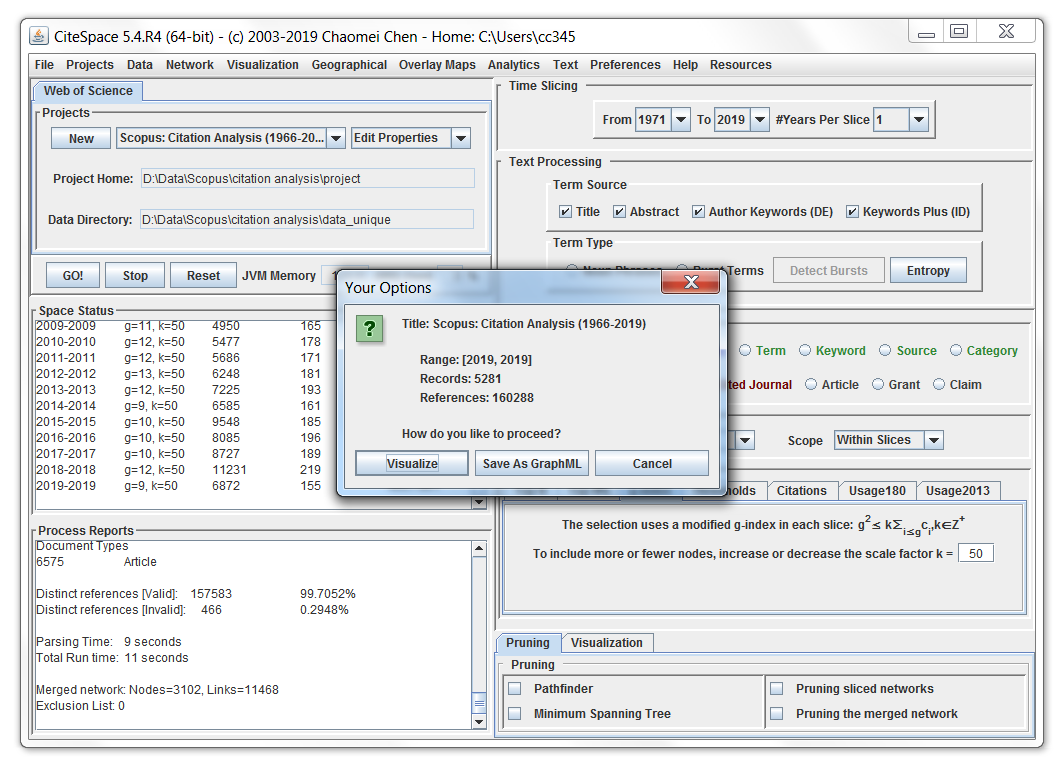Click the GO! button
The height and width of the screenshot is (772, 1059).
73,276
